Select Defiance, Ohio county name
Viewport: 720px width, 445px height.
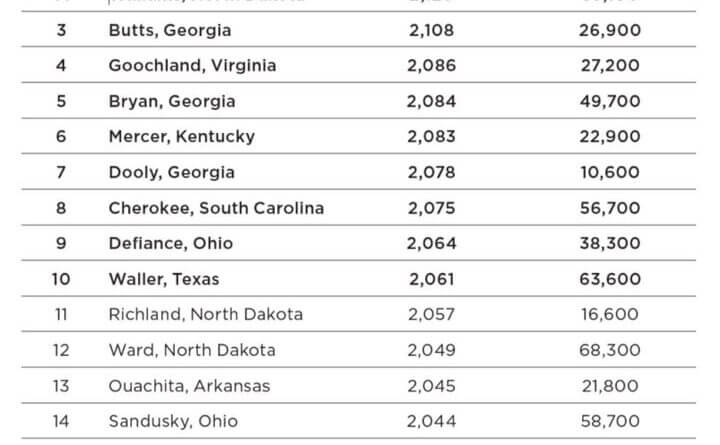tap(171, 243)
